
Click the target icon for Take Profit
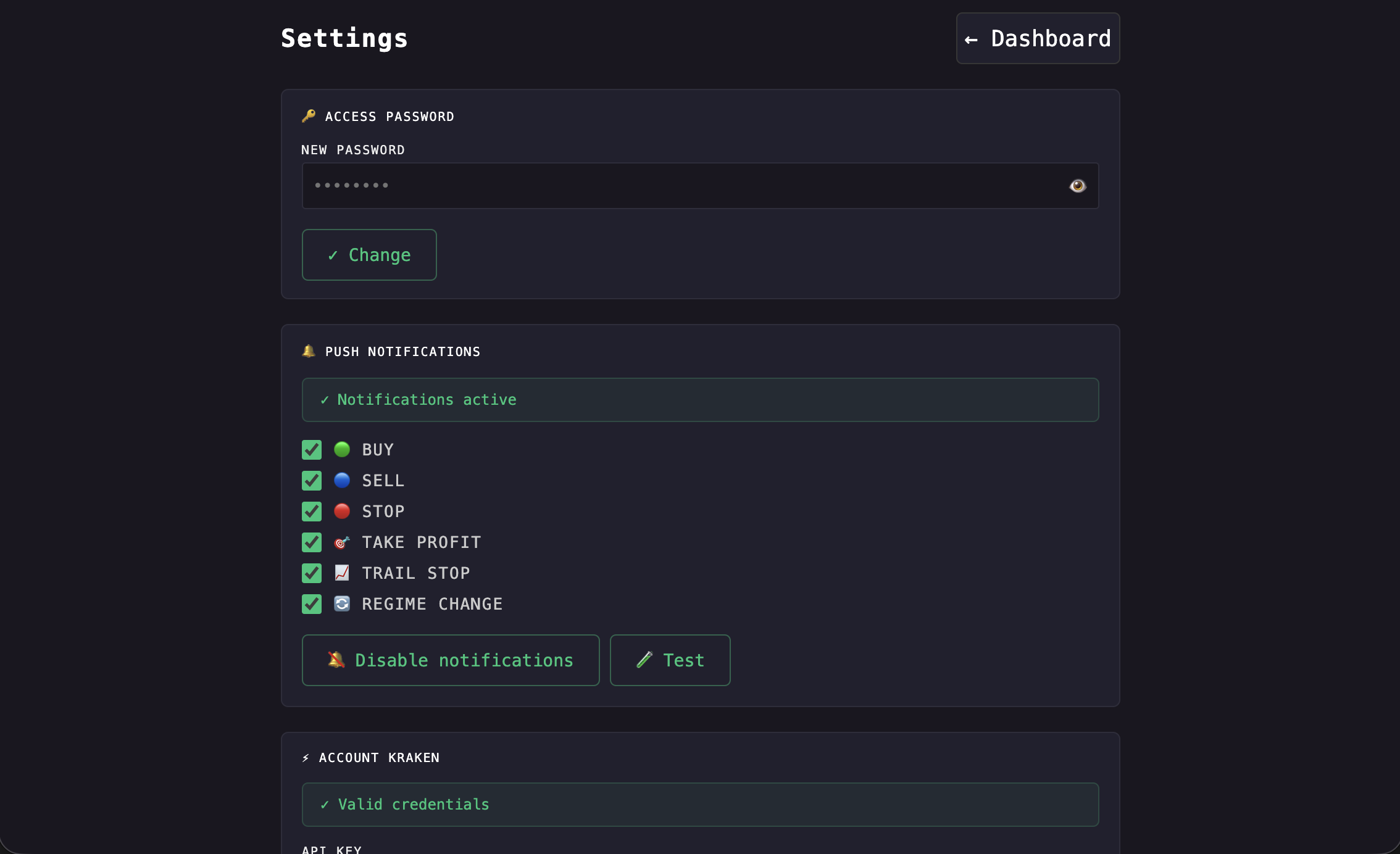342,542
